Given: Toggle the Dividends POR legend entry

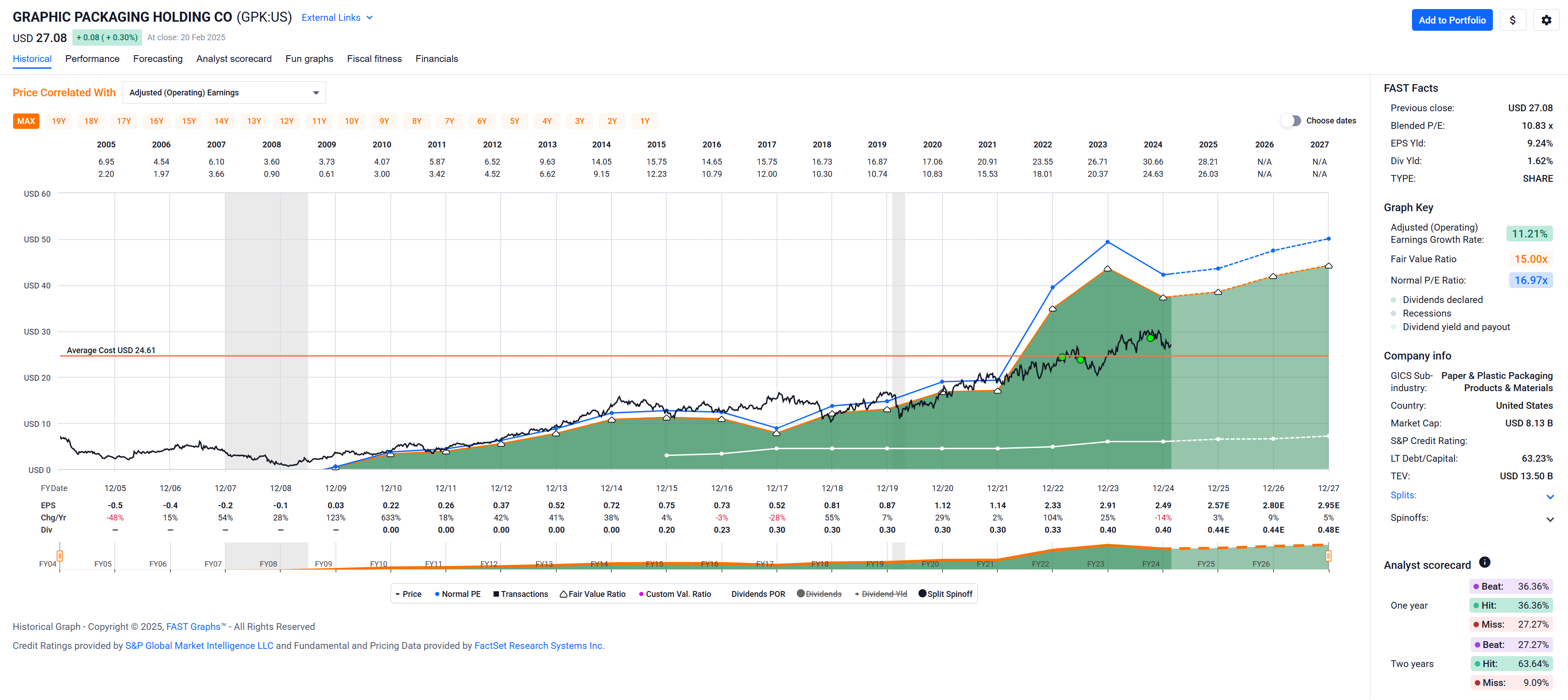Looking at the screenshot, I should [758, 594].
